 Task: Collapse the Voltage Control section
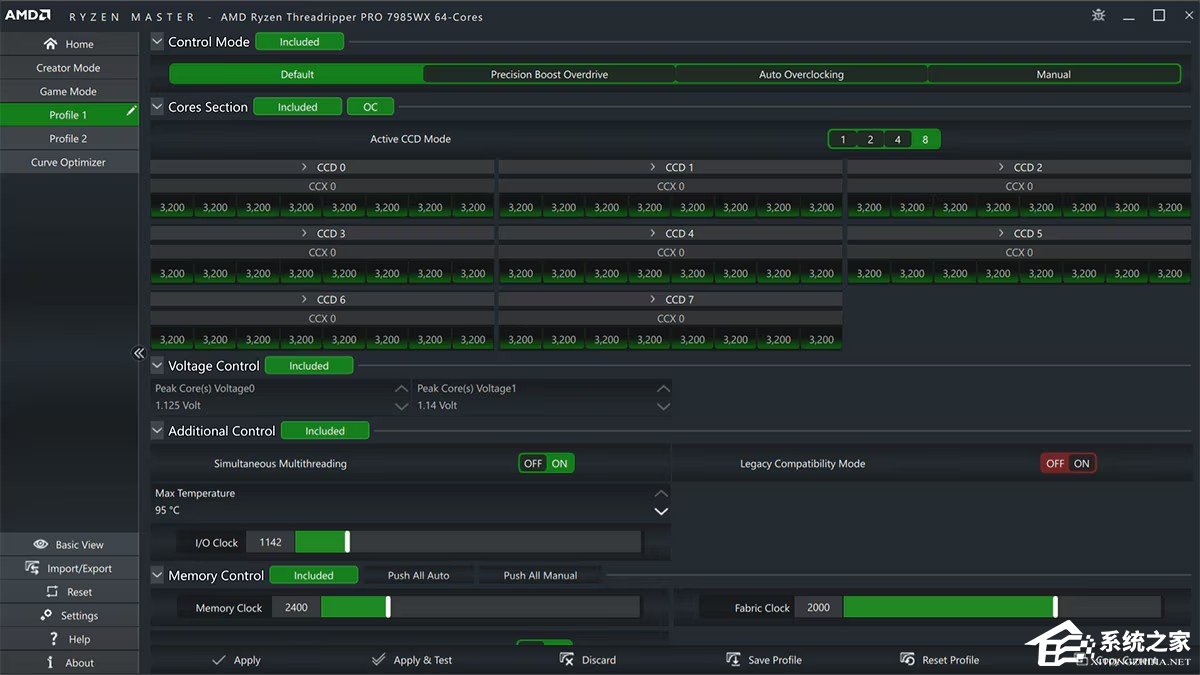[158, 366]
